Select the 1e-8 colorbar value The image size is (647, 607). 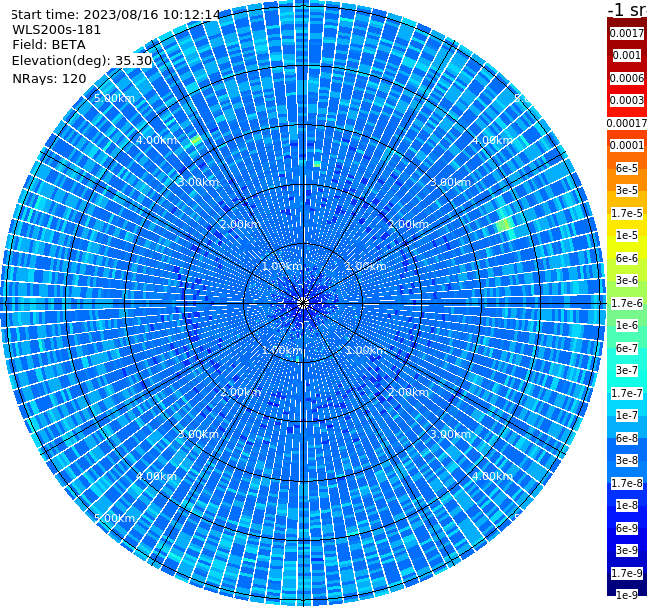pyautogui.click(x=627, y=505)
